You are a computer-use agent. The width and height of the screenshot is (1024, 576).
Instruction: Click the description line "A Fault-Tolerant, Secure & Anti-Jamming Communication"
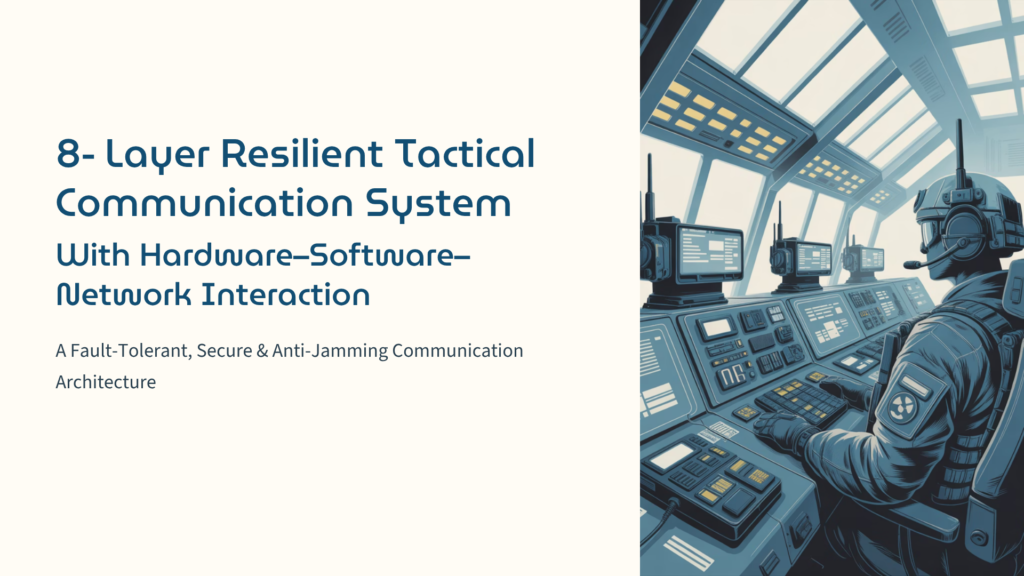(289, 351)
